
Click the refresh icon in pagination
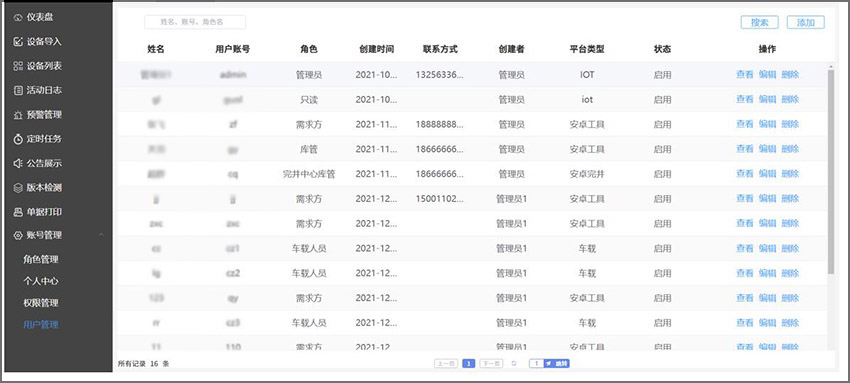pyautogui.click(x=514, y=363)
